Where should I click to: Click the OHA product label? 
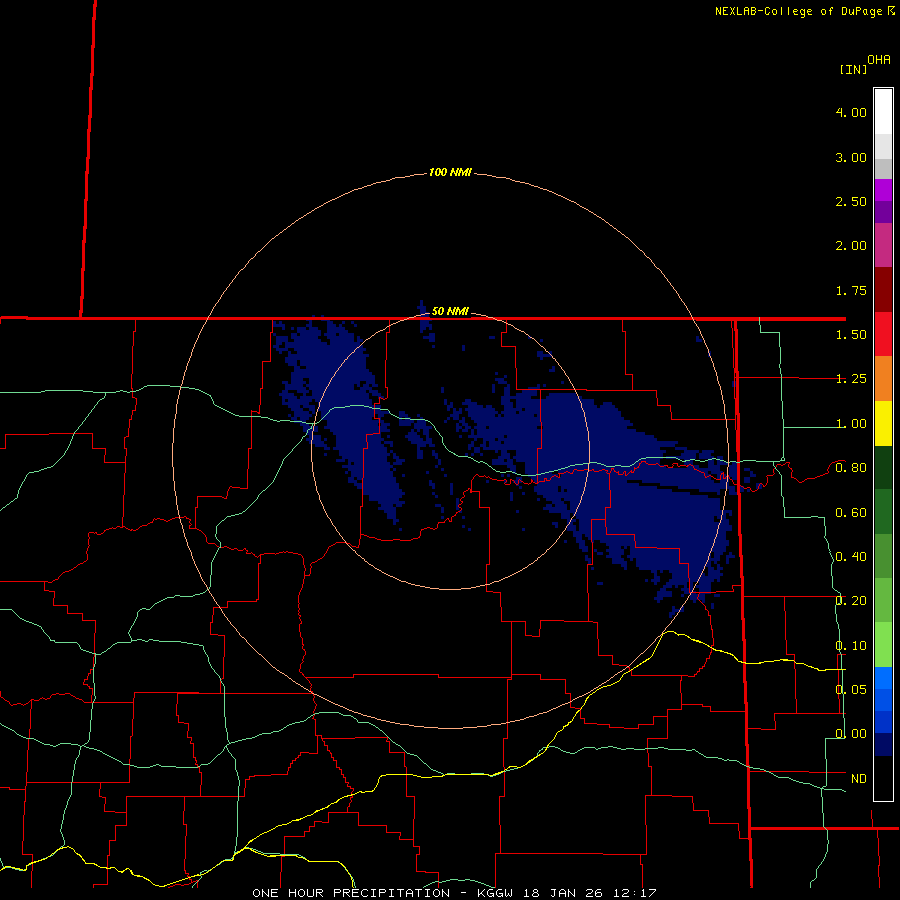879,60
